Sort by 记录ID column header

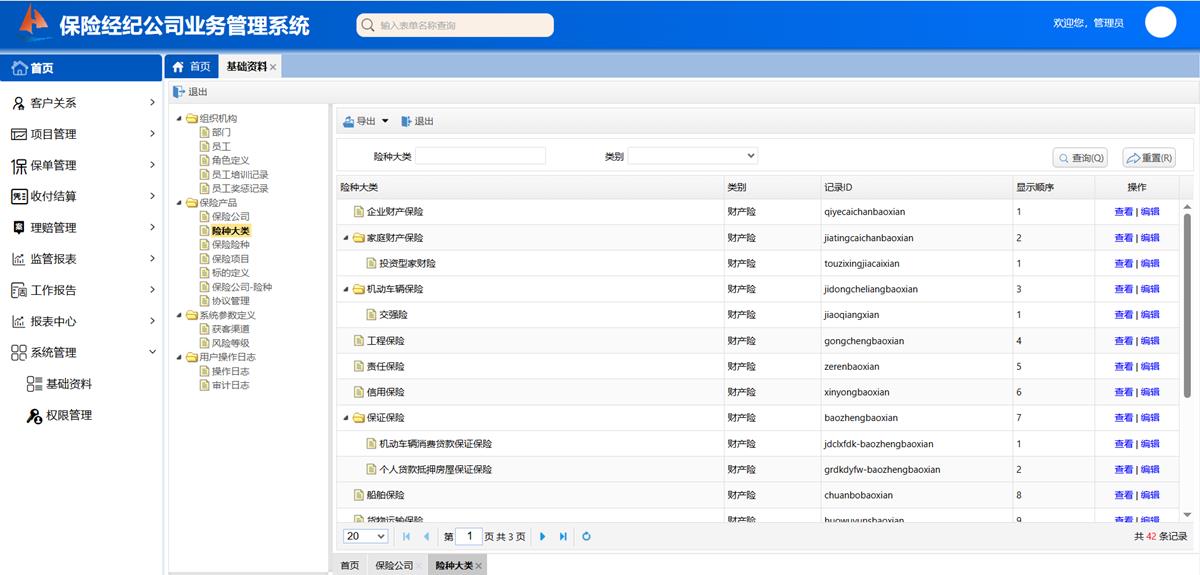coord(917,187)
